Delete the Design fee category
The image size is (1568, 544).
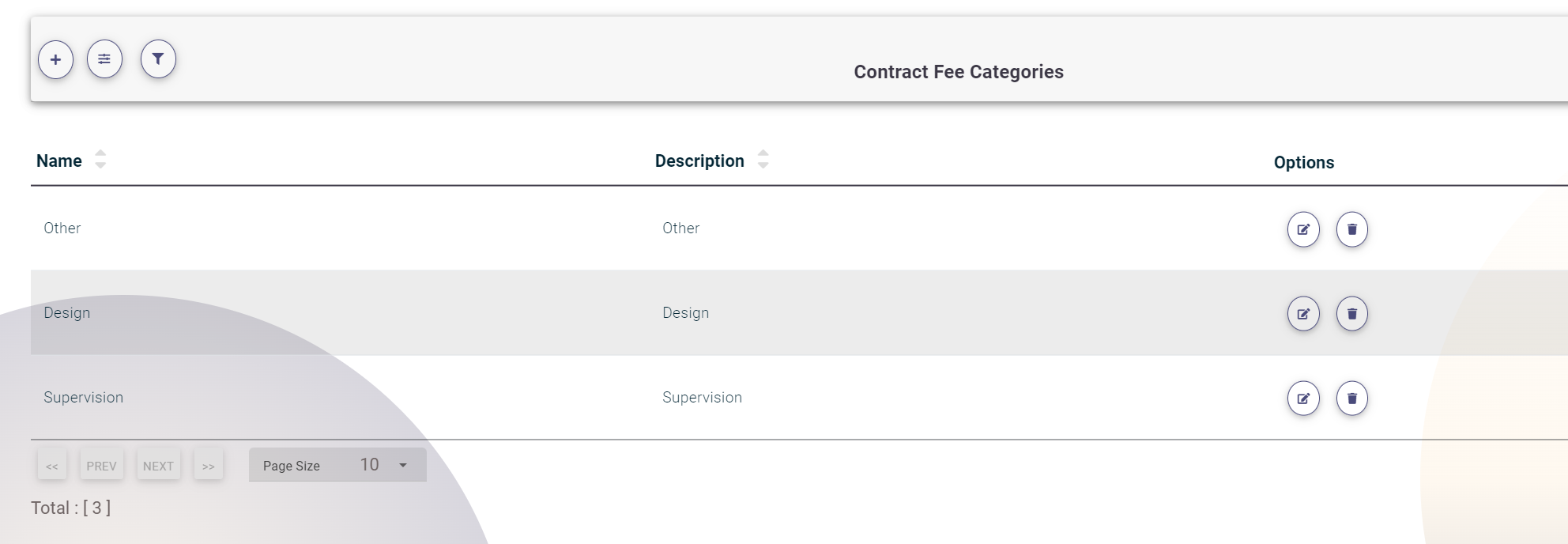[x=1351, y=314]
